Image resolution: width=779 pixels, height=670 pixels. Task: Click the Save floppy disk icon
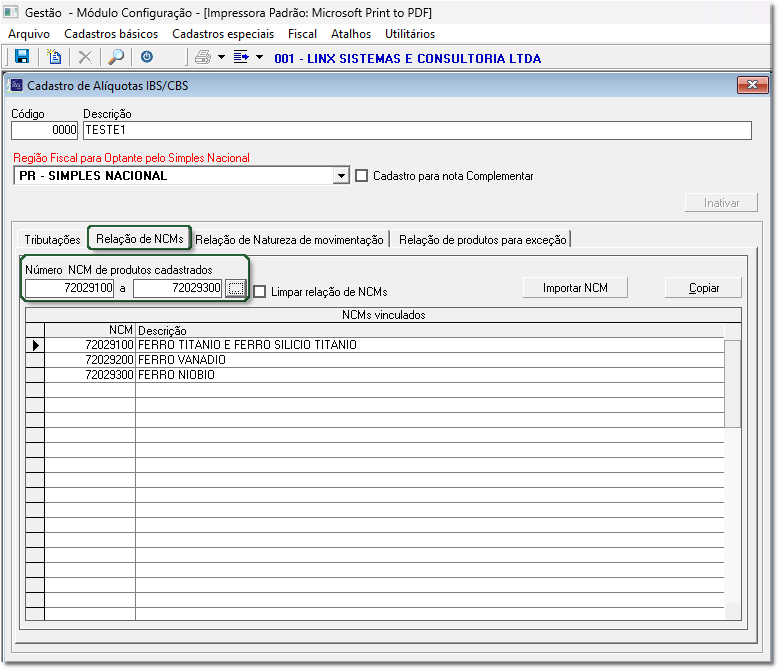(22, 57)
